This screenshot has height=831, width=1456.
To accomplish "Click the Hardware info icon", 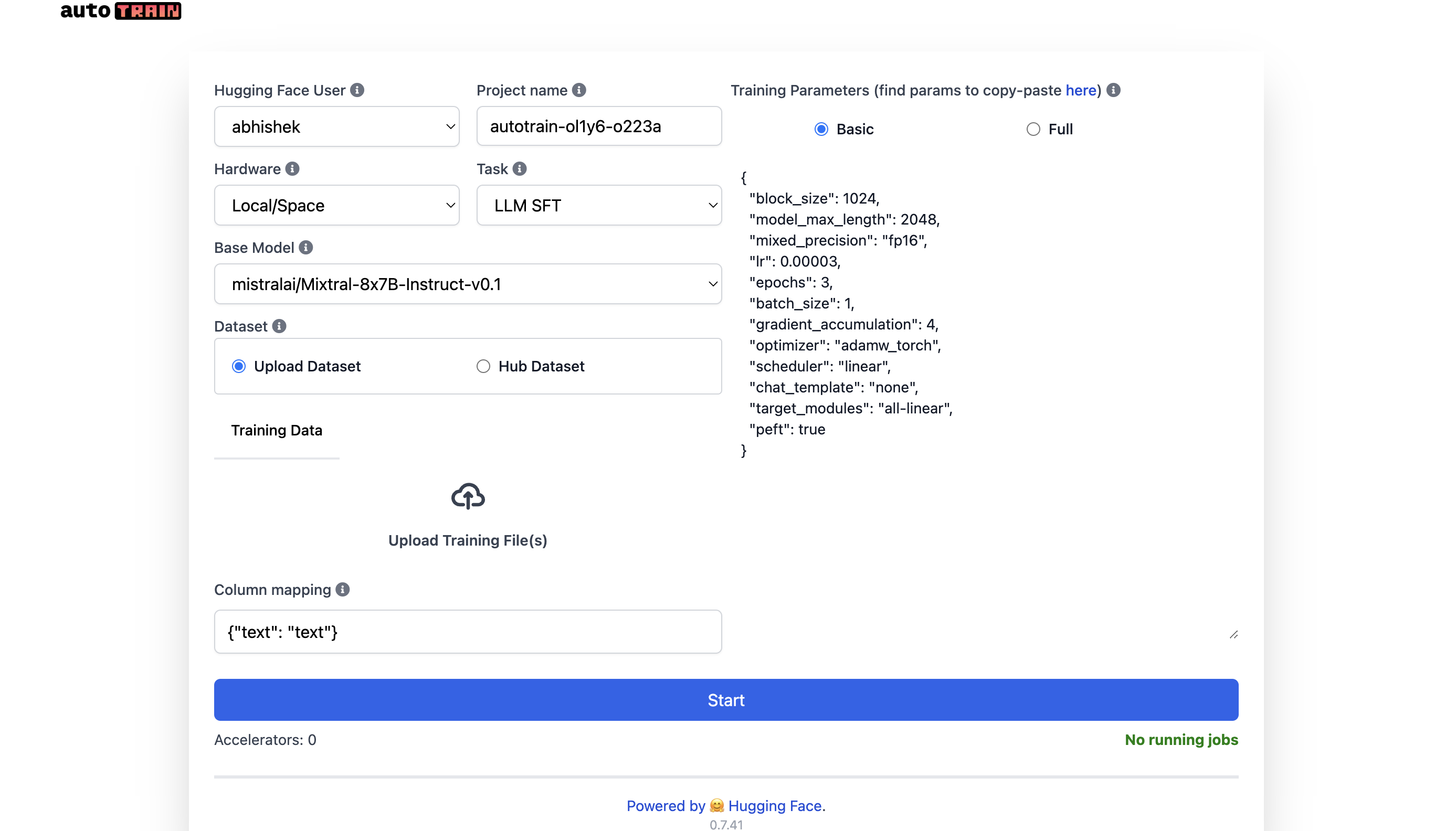I will coord(292,169).
